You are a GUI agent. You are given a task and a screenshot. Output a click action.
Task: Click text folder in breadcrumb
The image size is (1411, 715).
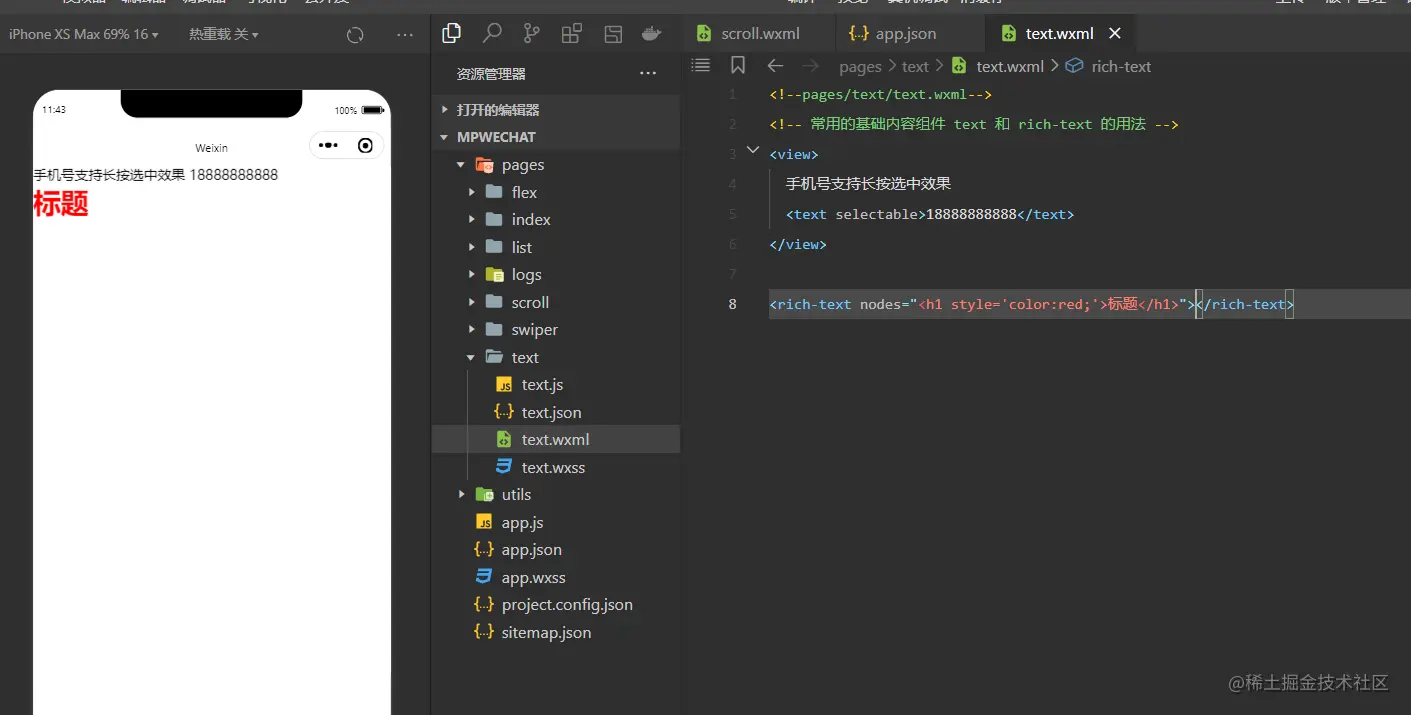pyautogui.click(x=915, y=66)
